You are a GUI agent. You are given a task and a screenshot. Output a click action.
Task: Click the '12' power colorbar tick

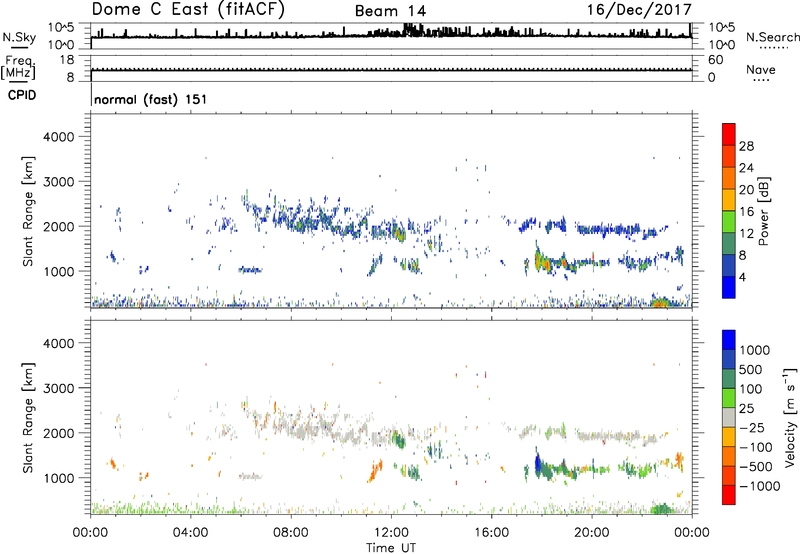tap(746, 233)
